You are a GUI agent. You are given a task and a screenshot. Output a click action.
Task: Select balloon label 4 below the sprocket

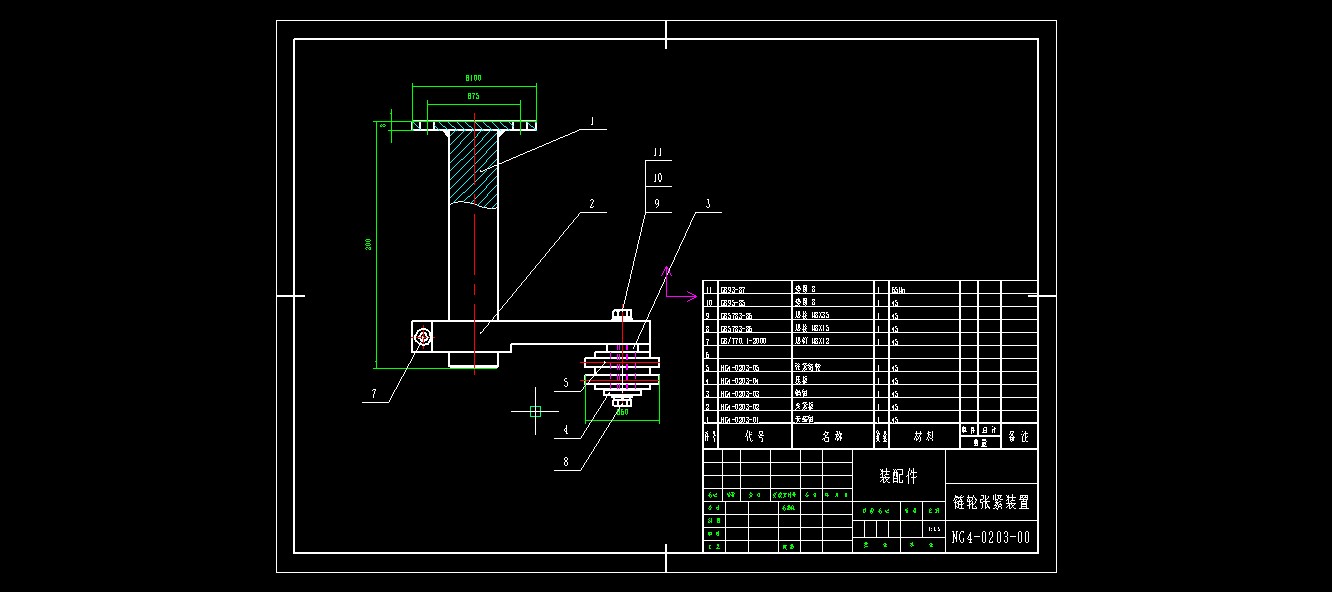565,430
